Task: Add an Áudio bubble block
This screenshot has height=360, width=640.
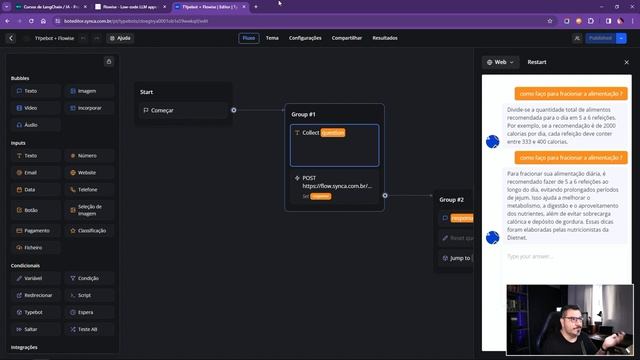Action: pyautogui.click(x=36, y=125)
